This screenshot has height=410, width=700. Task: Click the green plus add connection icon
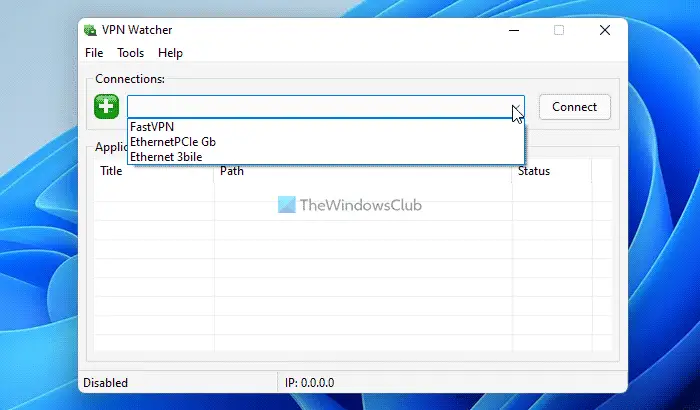pos(106,107)
